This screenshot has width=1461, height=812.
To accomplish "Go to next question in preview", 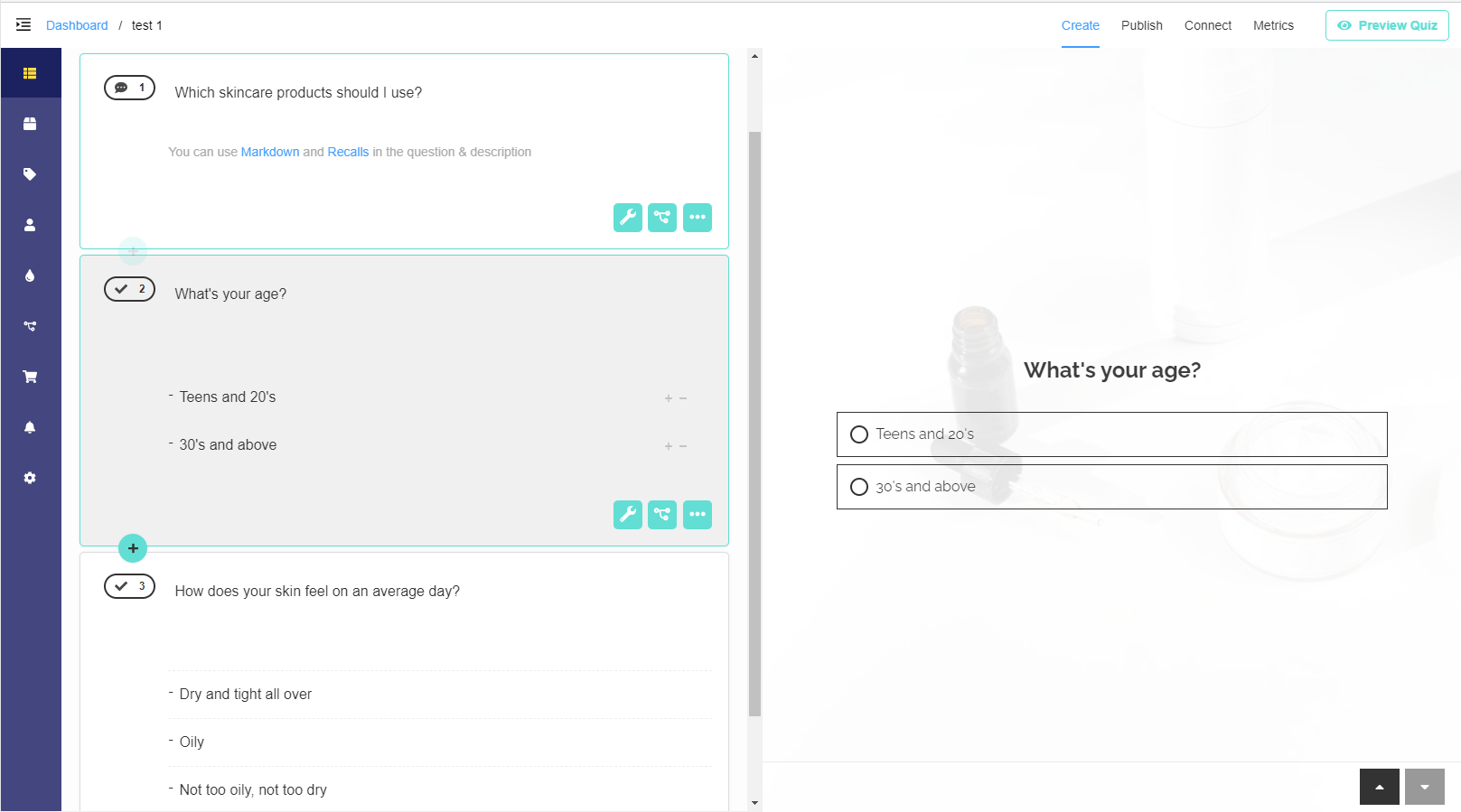I will pyautogui.click(x=1425, y=787).
